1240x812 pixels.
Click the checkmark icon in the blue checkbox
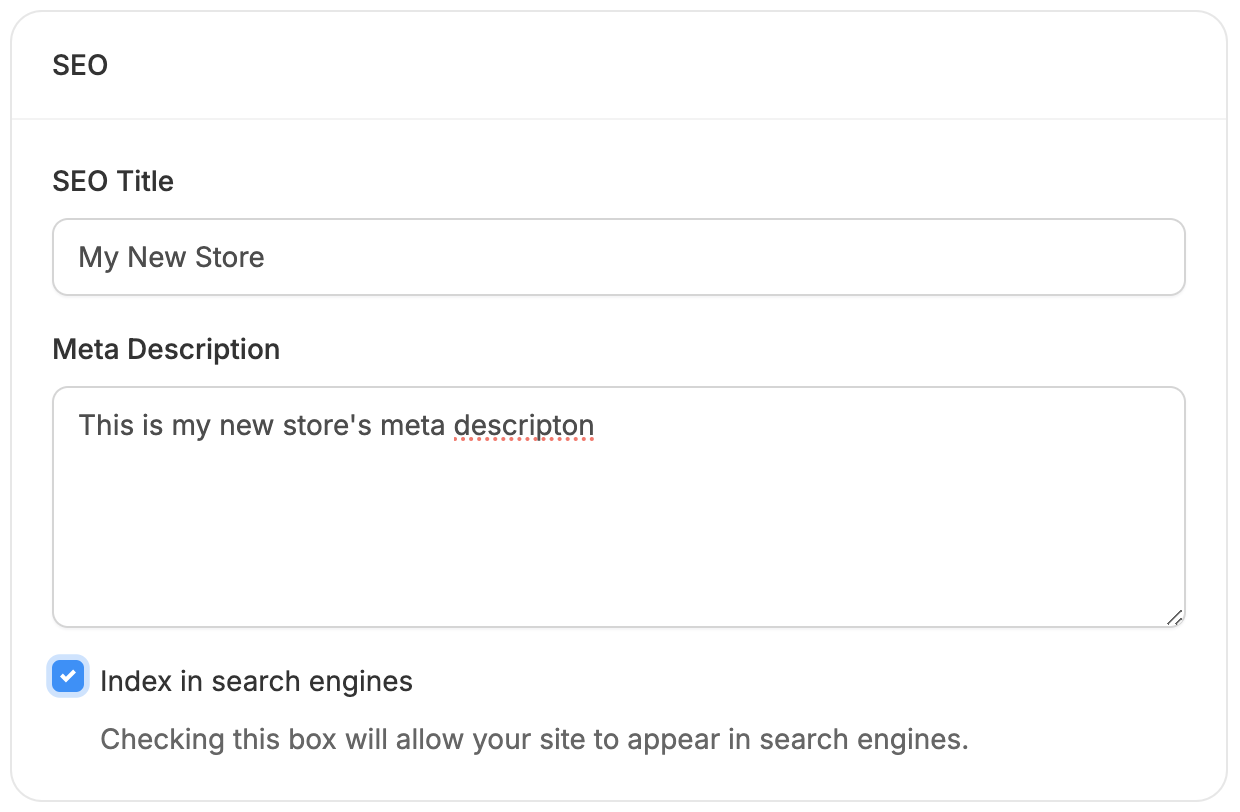(x=68, y=678)
